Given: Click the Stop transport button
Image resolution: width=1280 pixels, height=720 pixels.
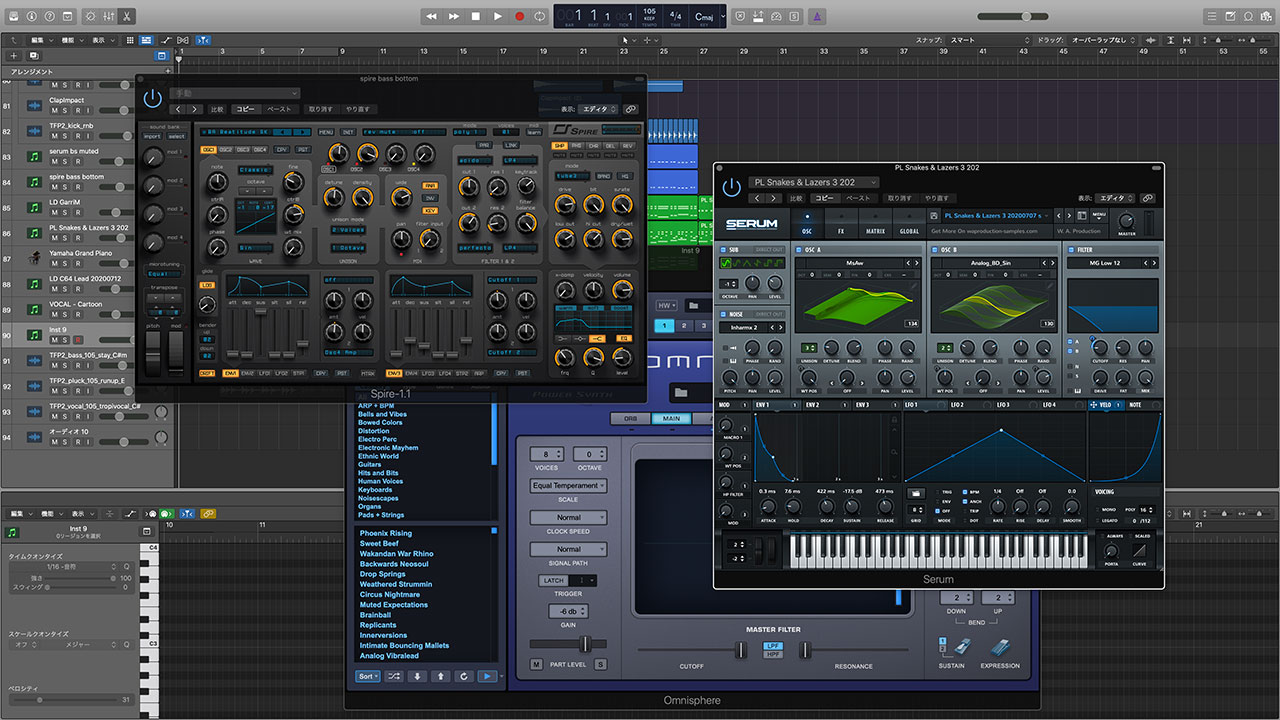Looking at the screenshot, I should pos(475,16).
